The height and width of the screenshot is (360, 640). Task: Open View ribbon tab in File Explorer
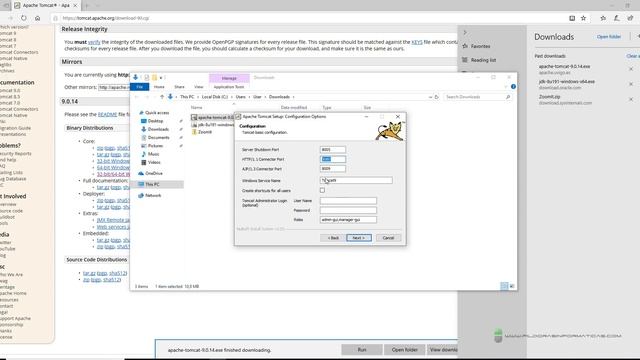(198, 87)
